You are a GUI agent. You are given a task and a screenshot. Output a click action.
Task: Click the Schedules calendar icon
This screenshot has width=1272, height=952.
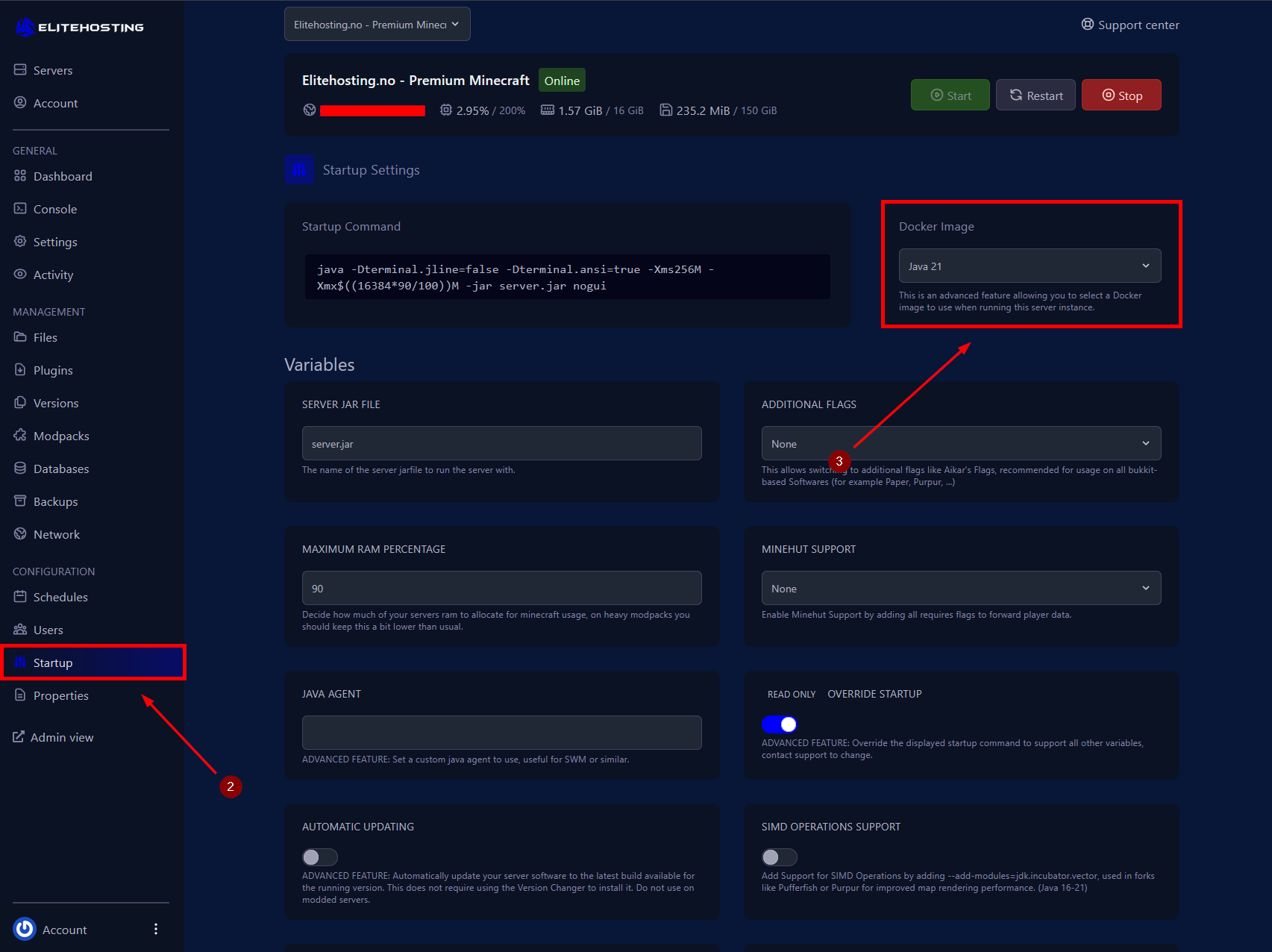click(x=20, y=597)
